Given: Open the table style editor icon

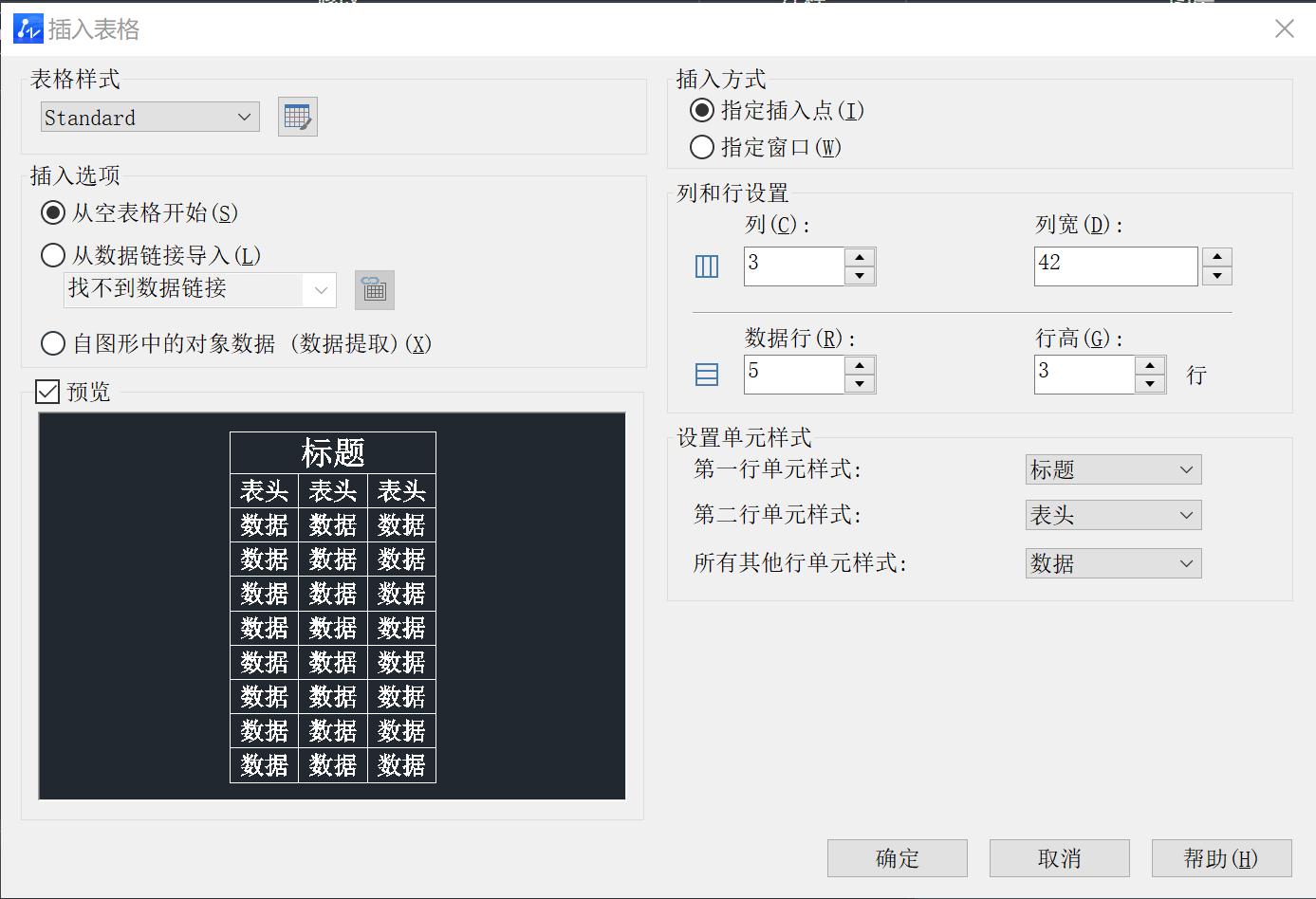Looking at the screenshot, I should click(297, 116).
